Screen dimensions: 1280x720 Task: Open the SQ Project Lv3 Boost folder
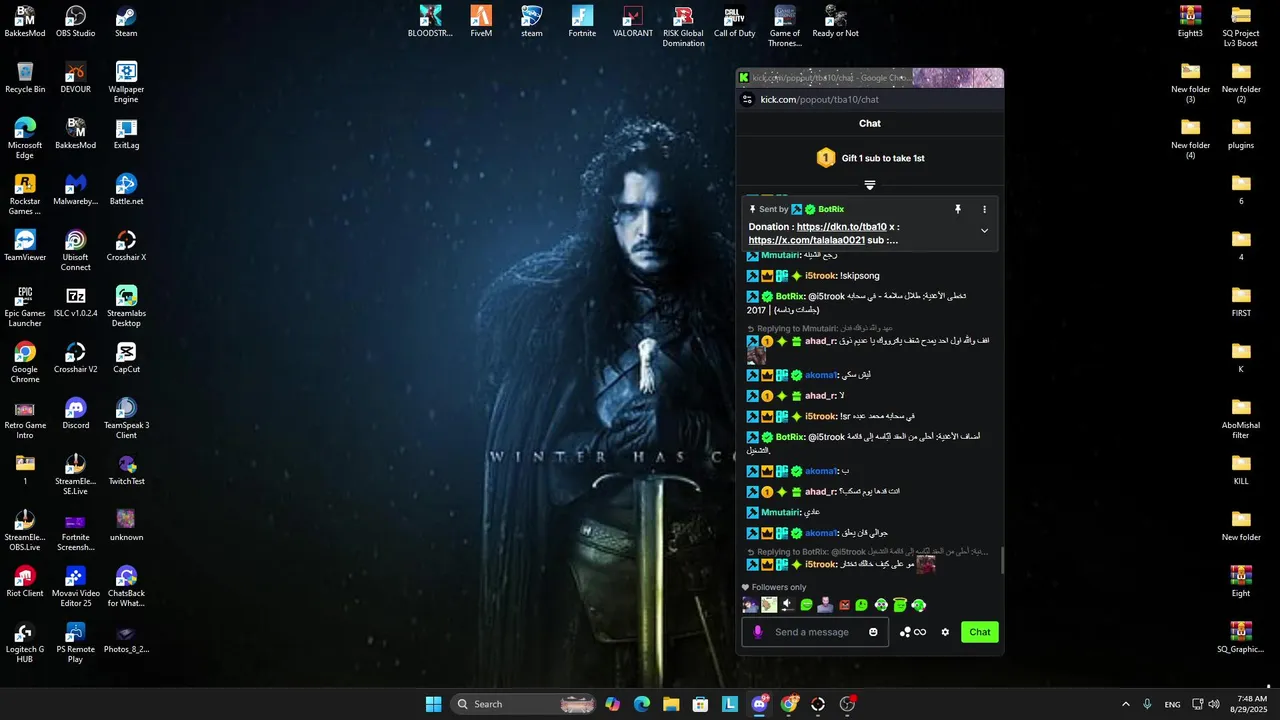(x=1241, y=27)
